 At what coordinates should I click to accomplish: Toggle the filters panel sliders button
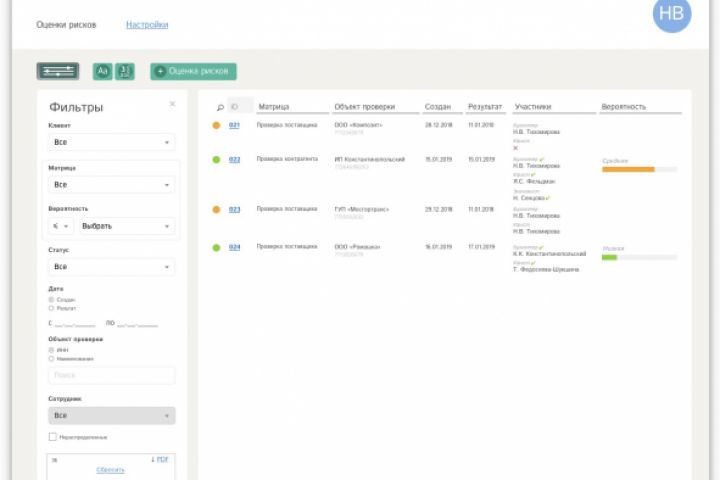click(x=58, y=71)
